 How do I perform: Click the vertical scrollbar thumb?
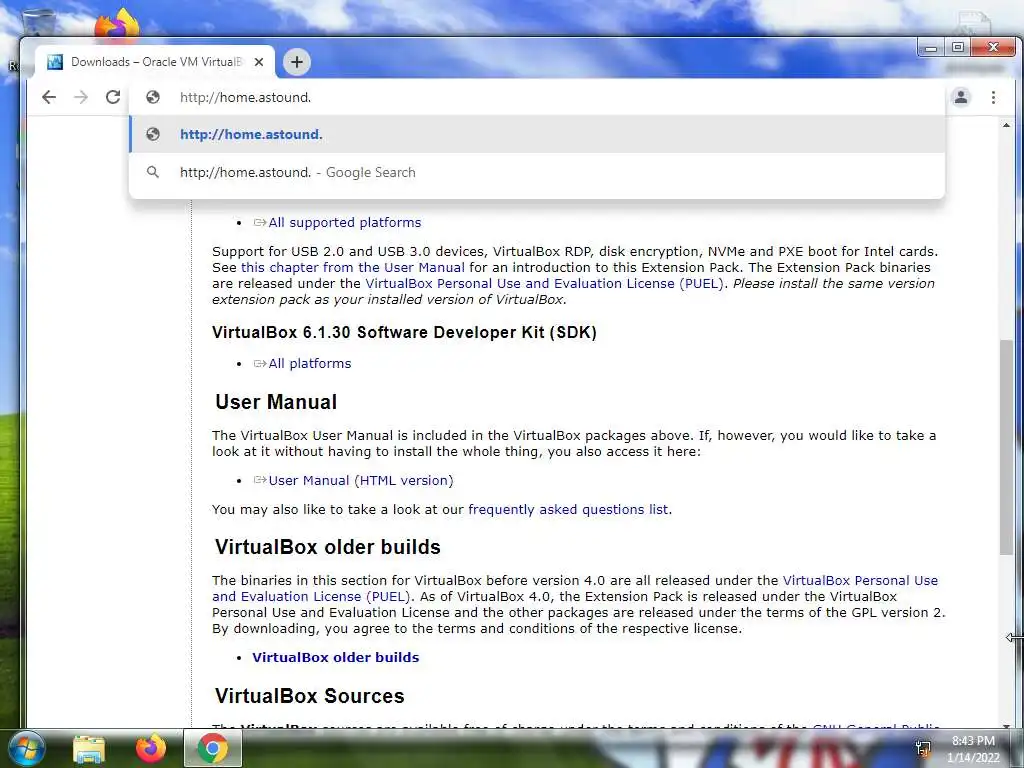(x=1006, y=447)
